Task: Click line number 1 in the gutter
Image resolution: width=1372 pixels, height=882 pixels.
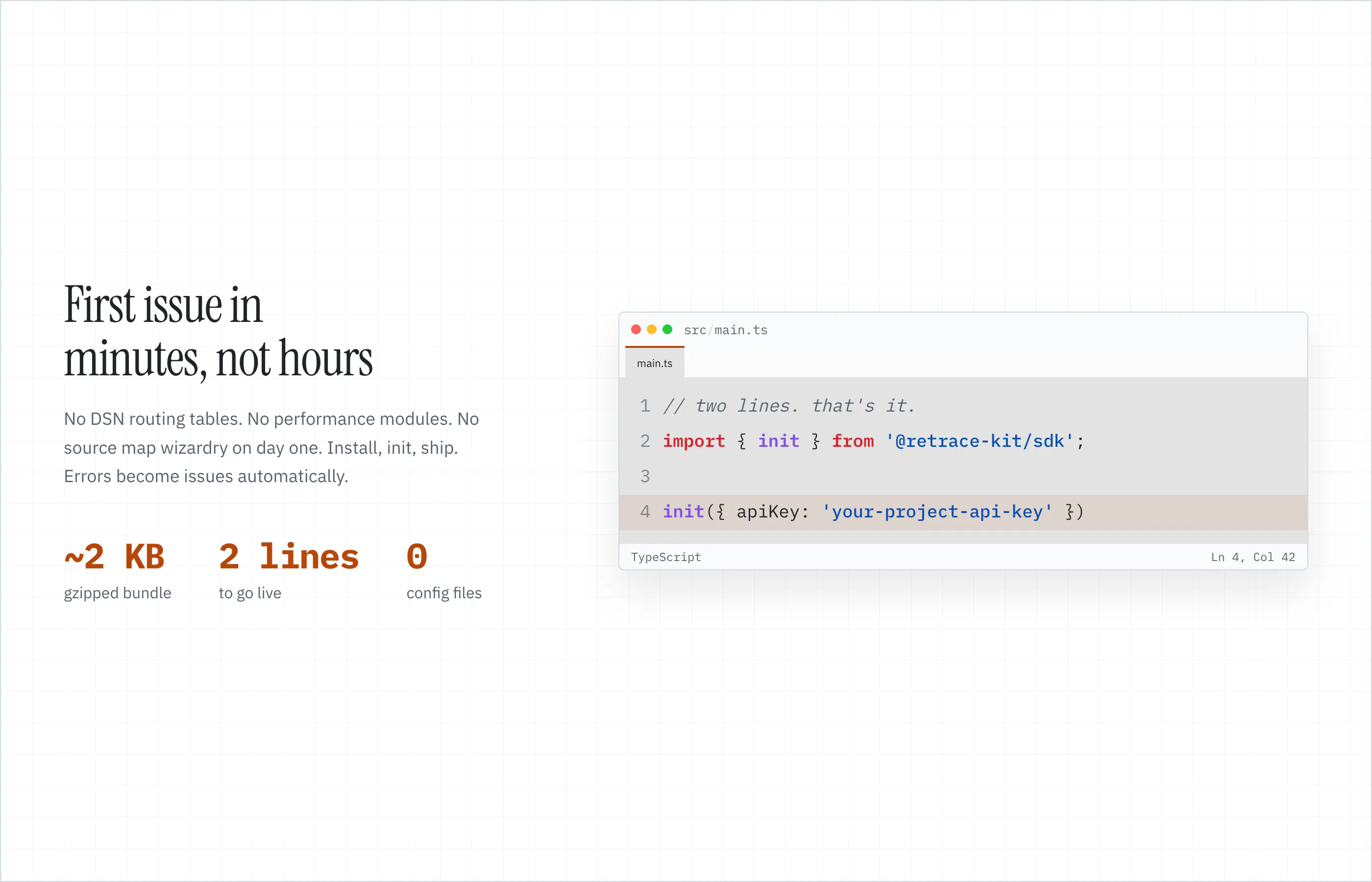Action: click(x=645, y=406)
